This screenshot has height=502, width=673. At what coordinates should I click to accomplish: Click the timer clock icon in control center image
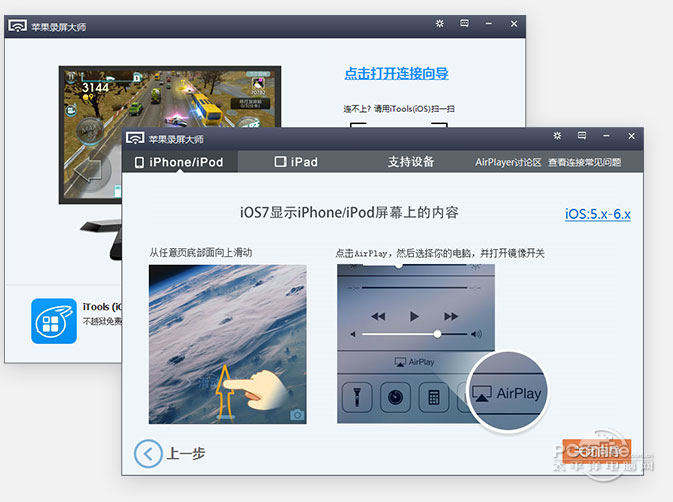point(395,397)
